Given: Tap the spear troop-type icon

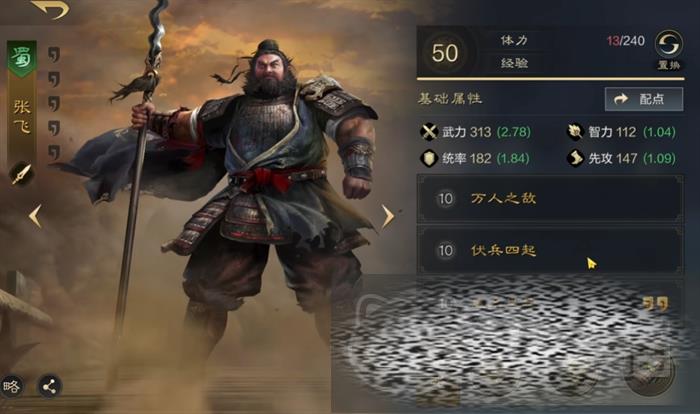Looking at the screenshot, I should coord(22,174).
